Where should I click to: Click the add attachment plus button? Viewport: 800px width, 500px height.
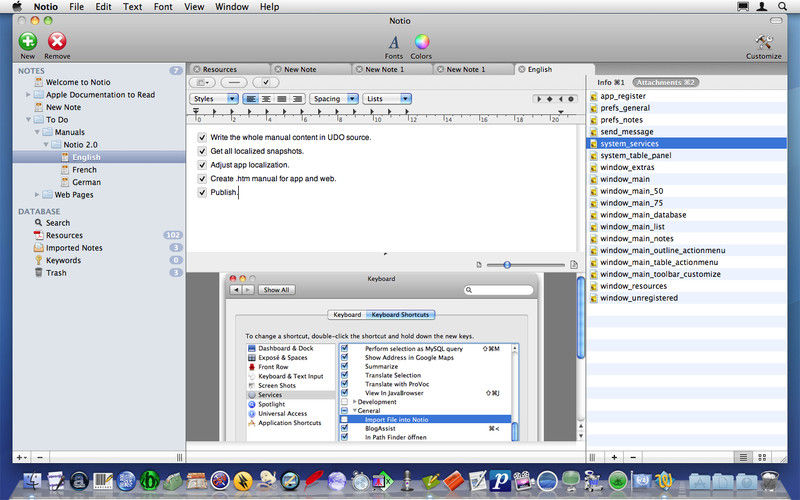[x=614, y=458]
